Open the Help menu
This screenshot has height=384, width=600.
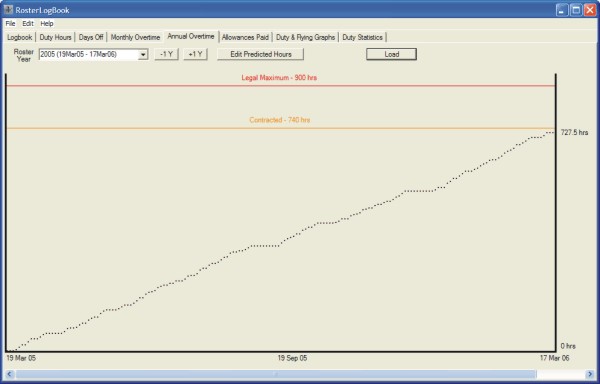(47, 24)
